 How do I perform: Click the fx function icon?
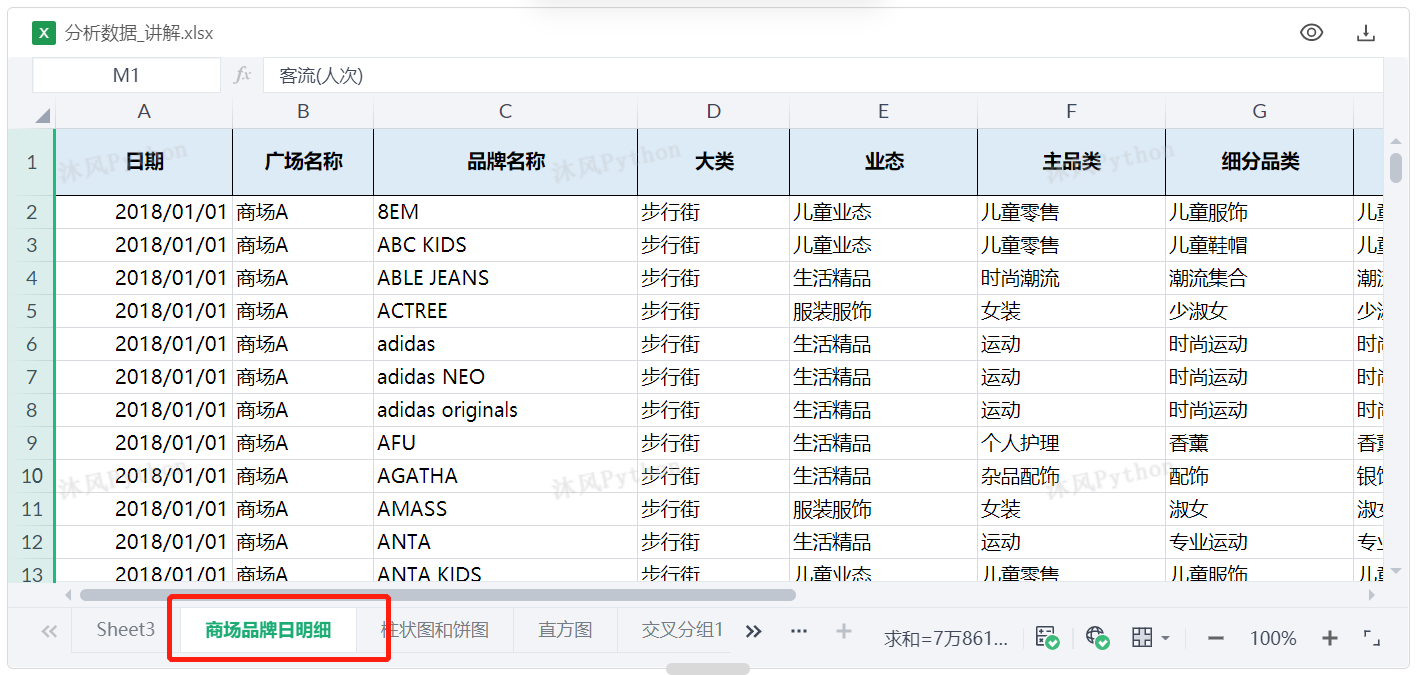coord(242,75)
